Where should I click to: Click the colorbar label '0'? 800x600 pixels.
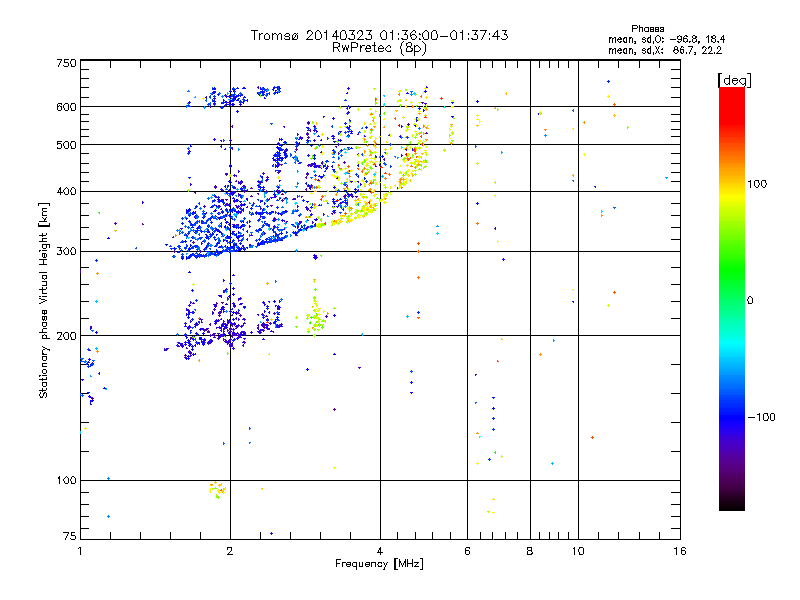click(x=750, y=300)
